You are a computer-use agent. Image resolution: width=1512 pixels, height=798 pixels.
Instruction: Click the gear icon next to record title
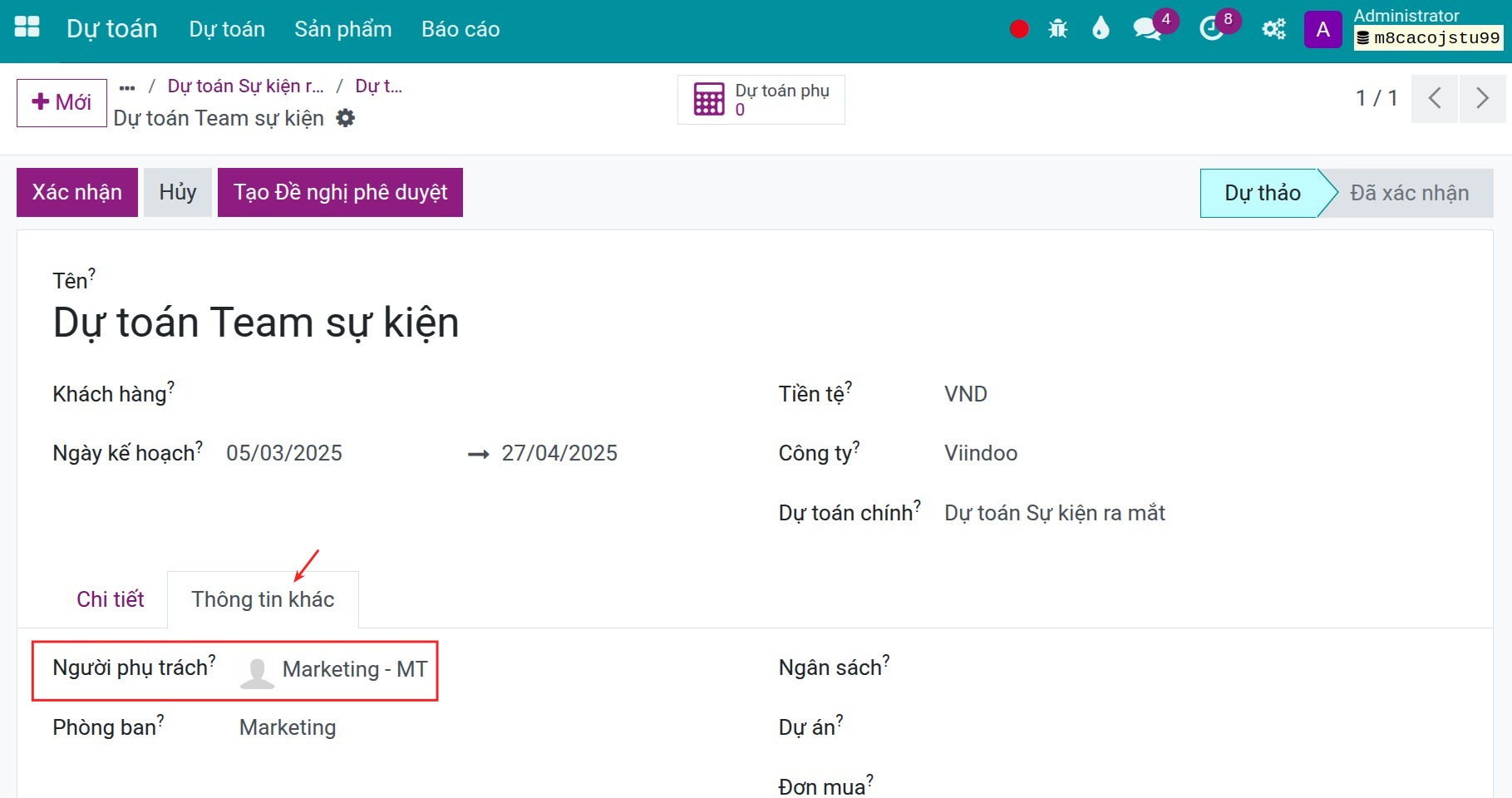(x=346, y=118)
